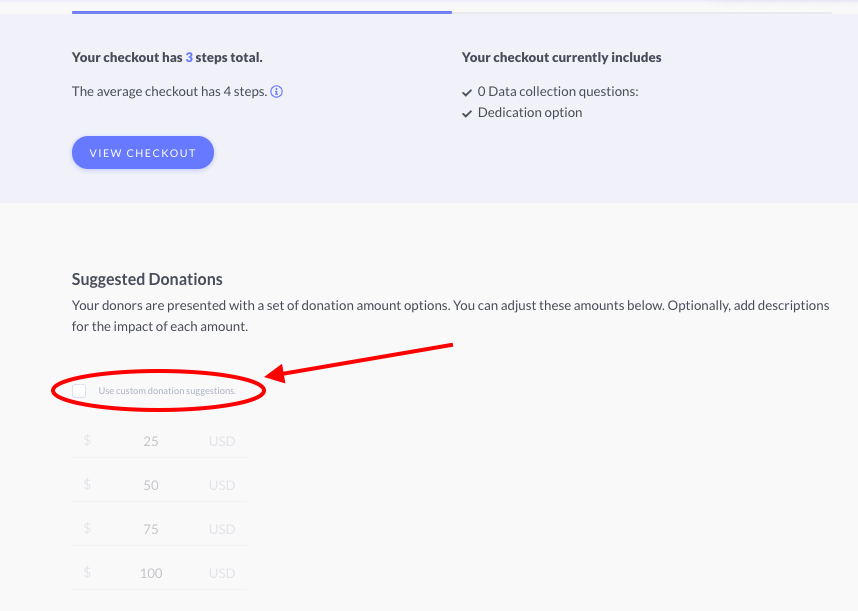Click the dollar sign in the 25 amount row

pyautogui.click(x=87, y=440)
